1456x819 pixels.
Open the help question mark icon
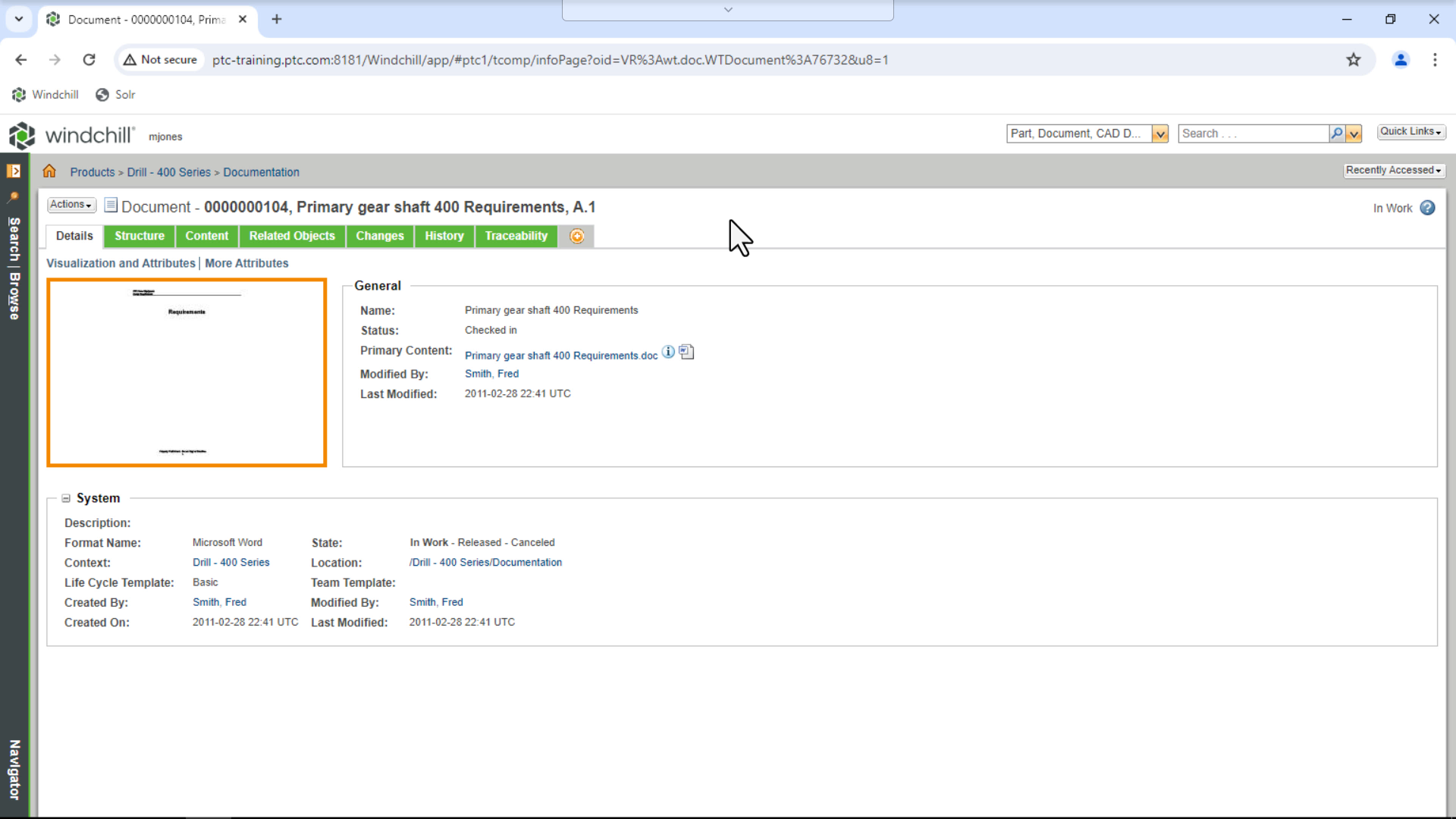click(1427, 208)
